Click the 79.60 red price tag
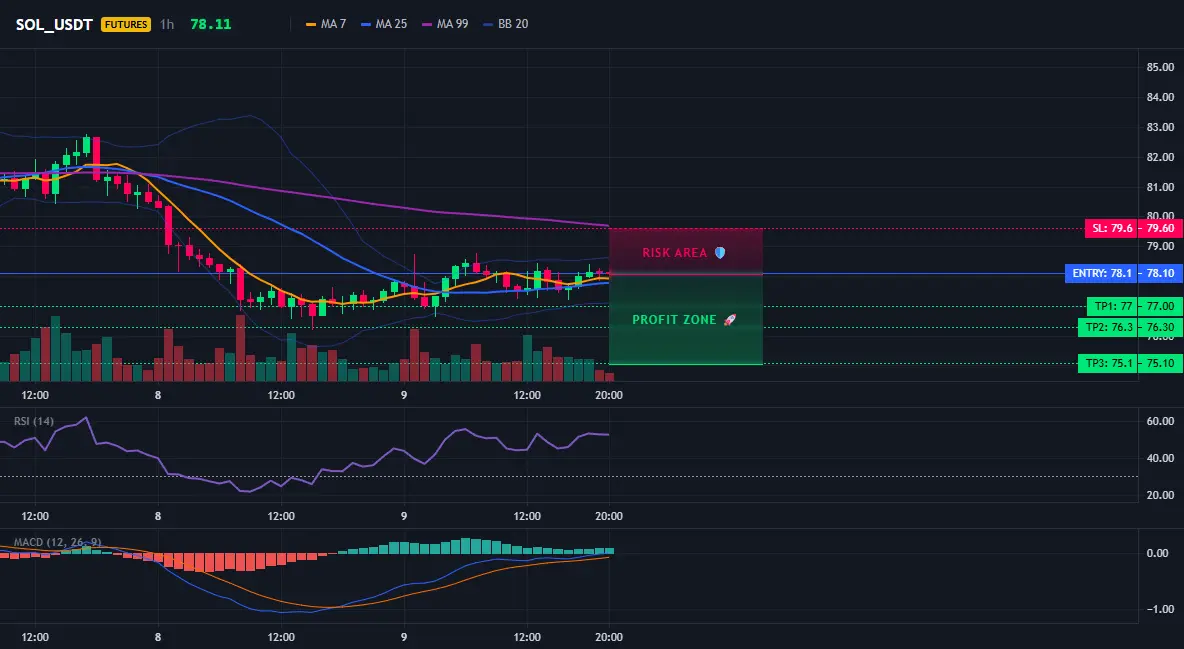This screenshot has width=1184, height=649. click(1161, 228)
